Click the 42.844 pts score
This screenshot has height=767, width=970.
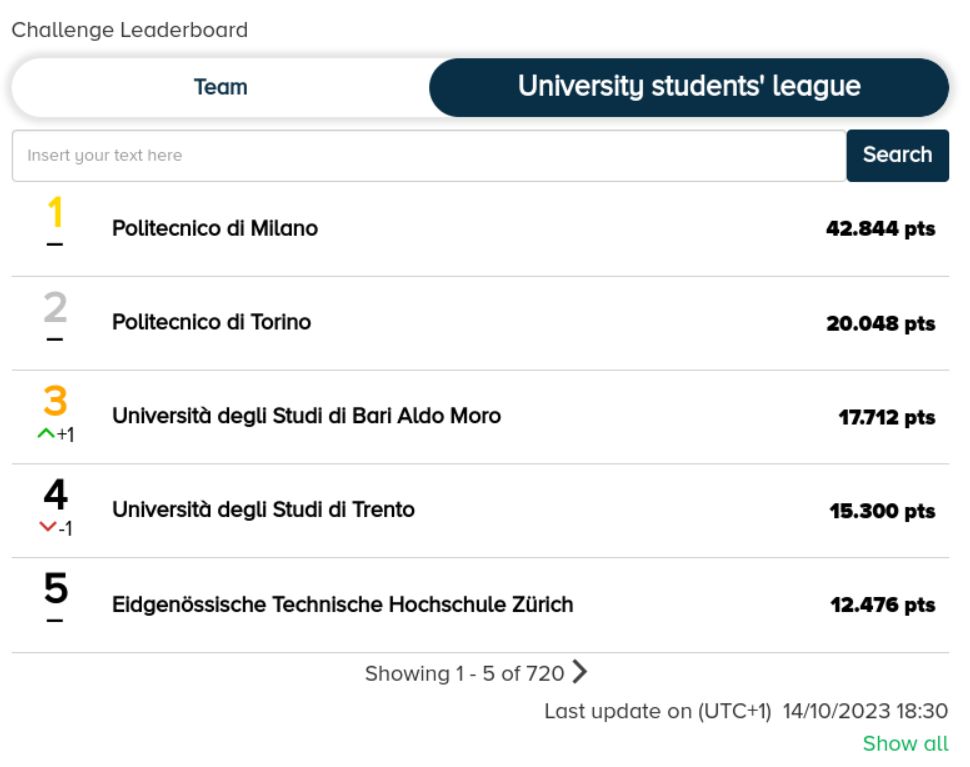pos(880,229)
